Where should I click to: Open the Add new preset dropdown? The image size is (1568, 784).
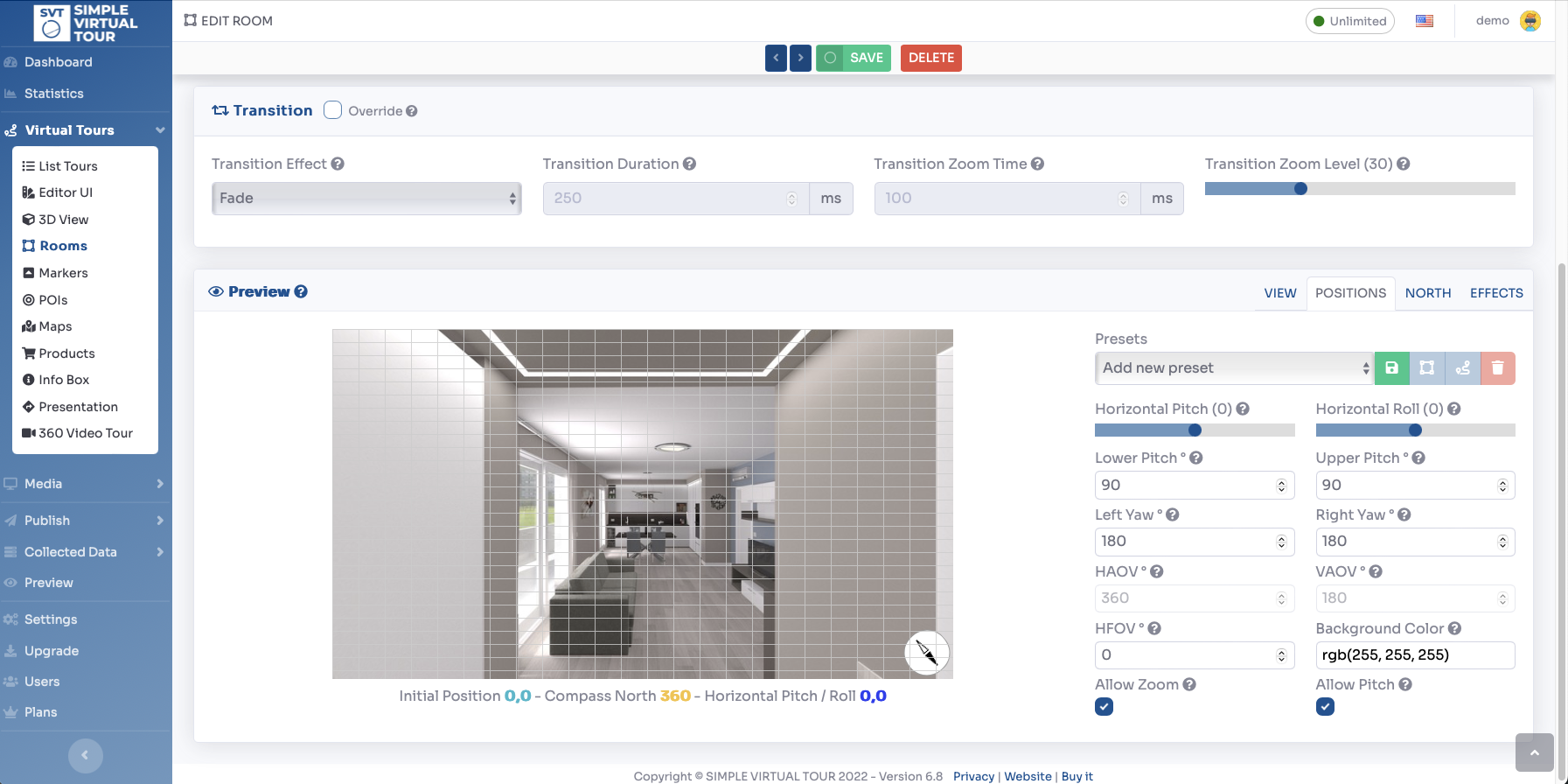pyautogui.click(x=1234, y=368)
